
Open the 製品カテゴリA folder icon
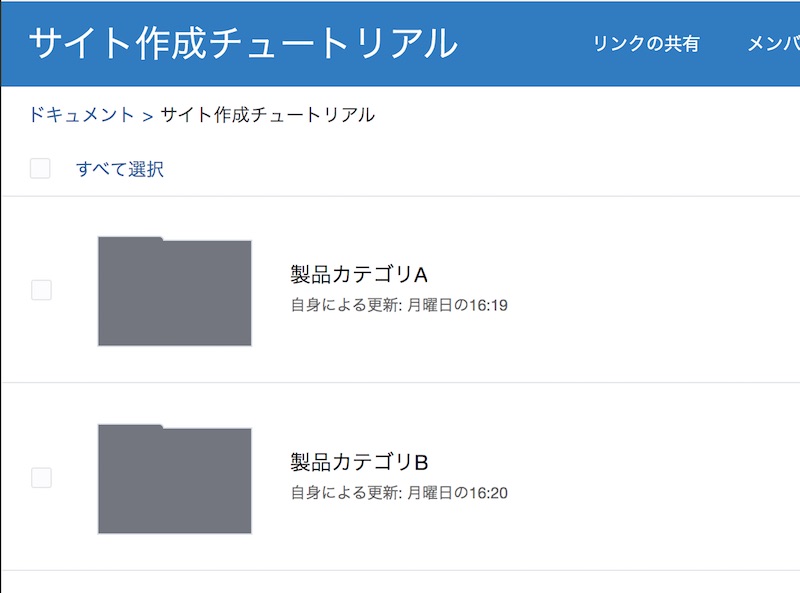(174, 292)
